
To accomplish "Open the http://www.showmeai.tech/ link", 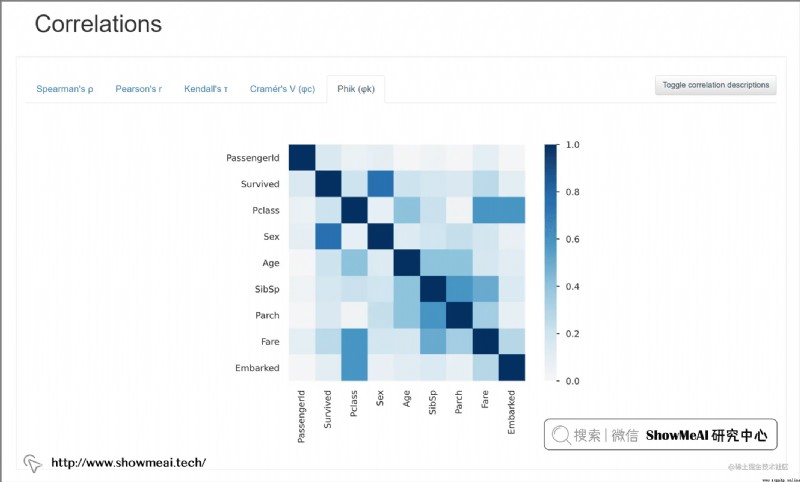I will (129, 463).
